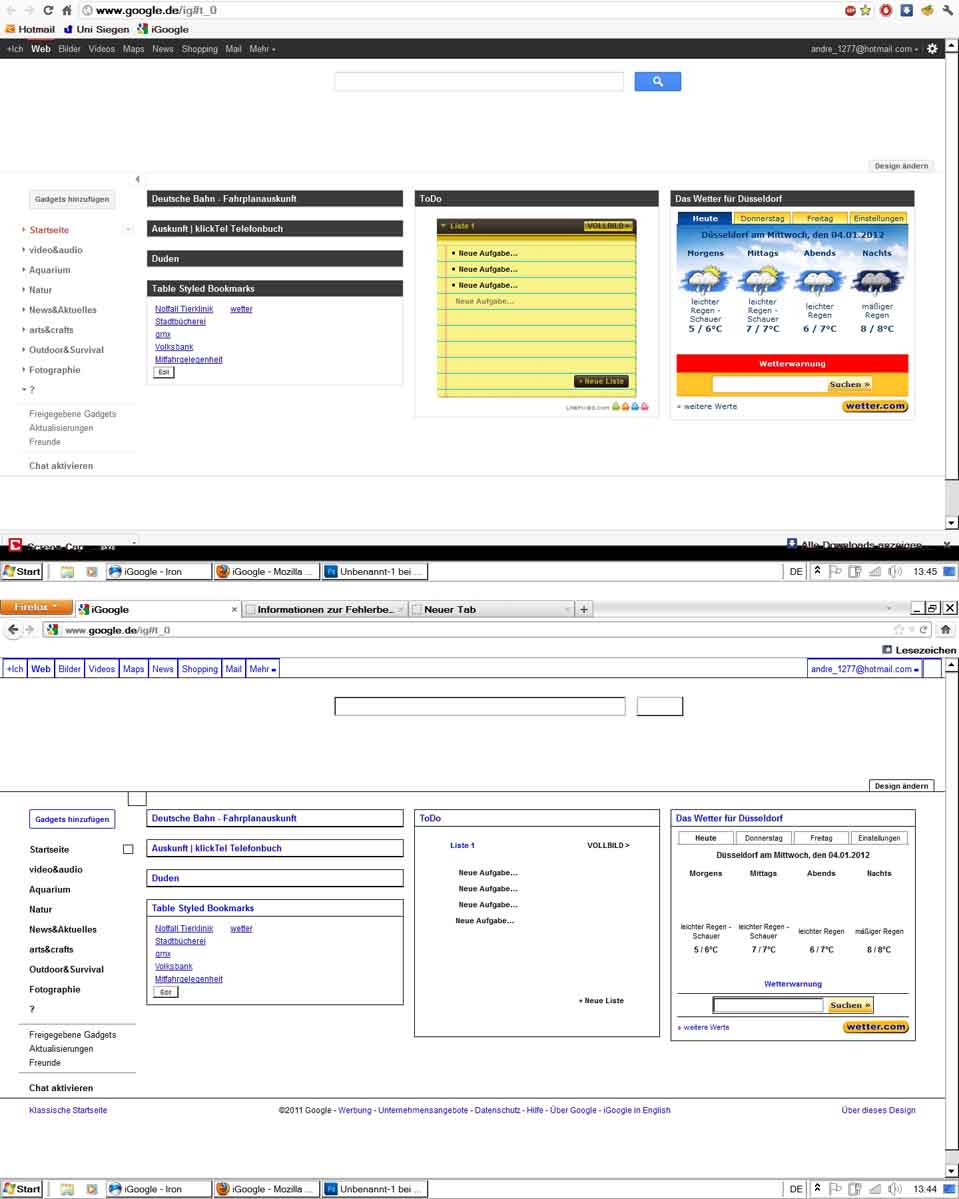This screenshot has width=959, height=1199.
Task: Open Shopping in Firefox's Google bar
Action: pos(200,668)
